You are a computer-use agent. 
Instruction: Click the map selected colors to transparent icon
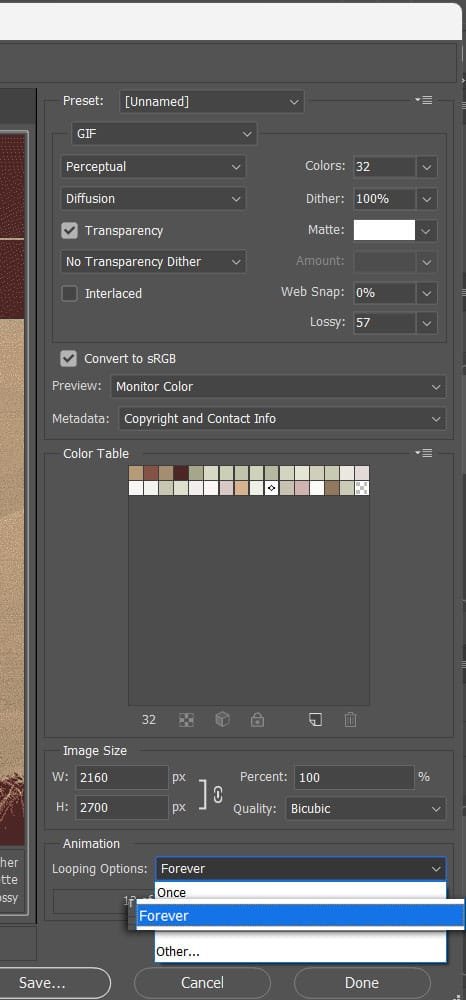[x=186, y=720]
